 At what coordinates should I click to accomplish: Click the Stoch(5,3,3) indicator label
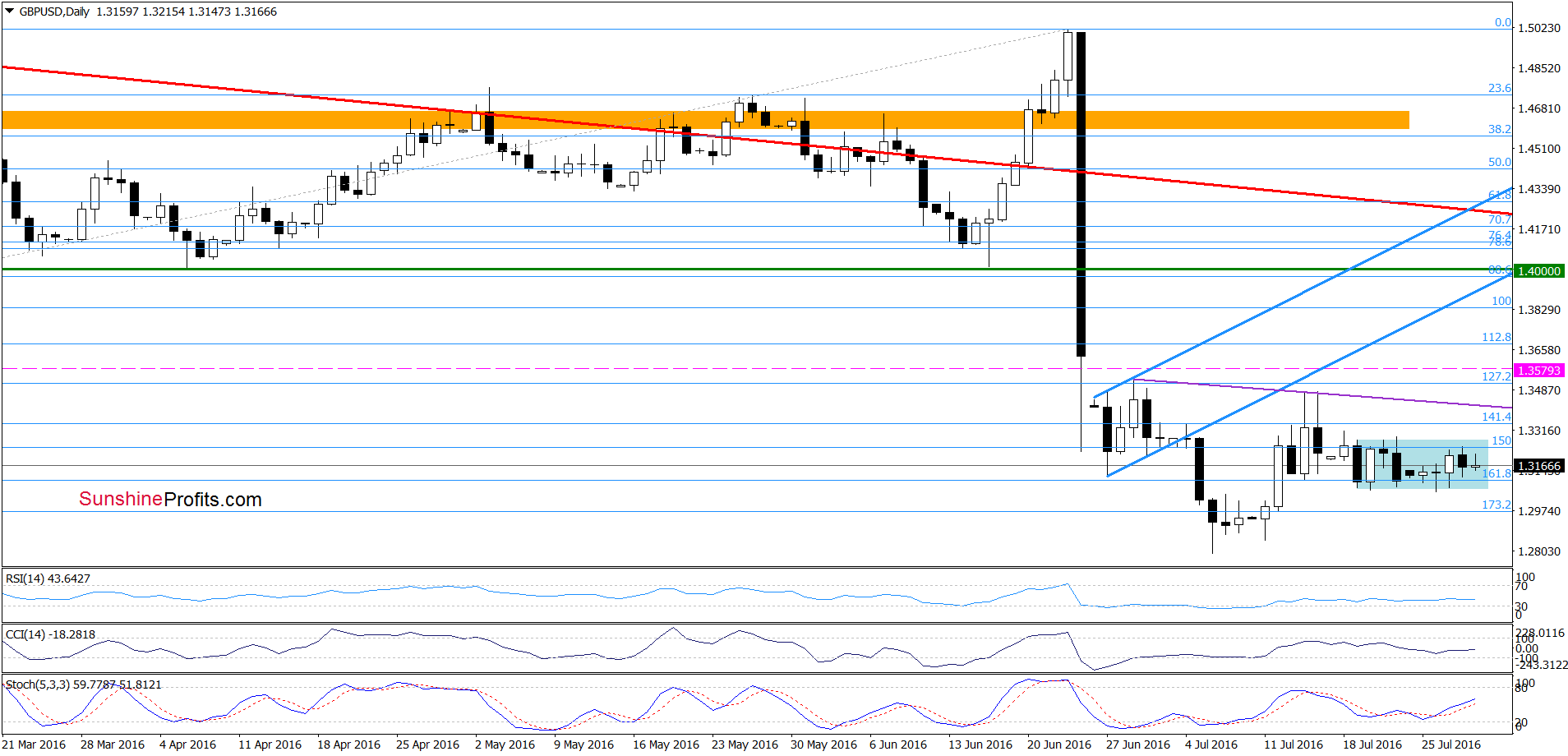point(84,684)
